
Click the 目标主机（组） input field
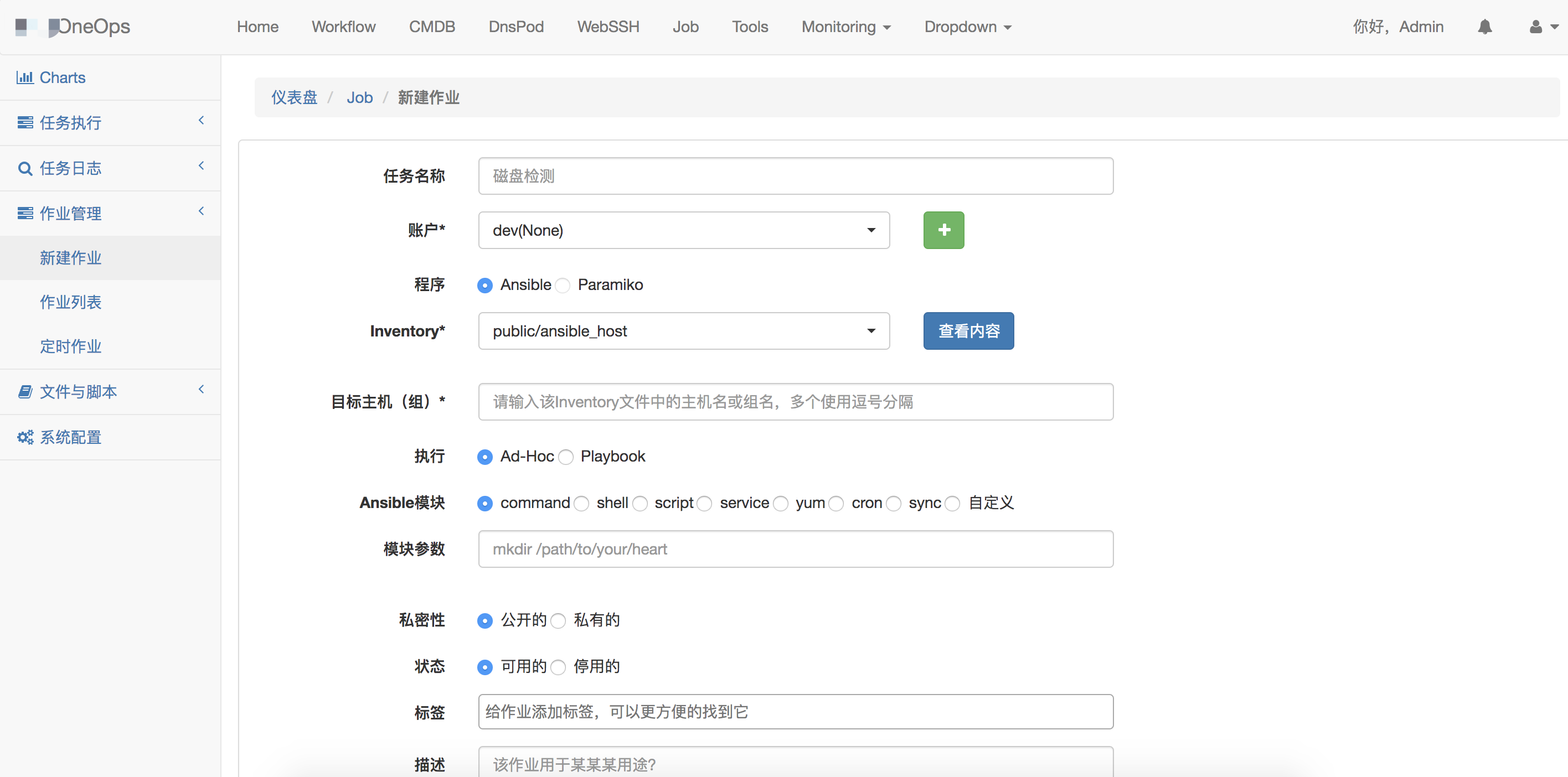(x=795, y=402)
